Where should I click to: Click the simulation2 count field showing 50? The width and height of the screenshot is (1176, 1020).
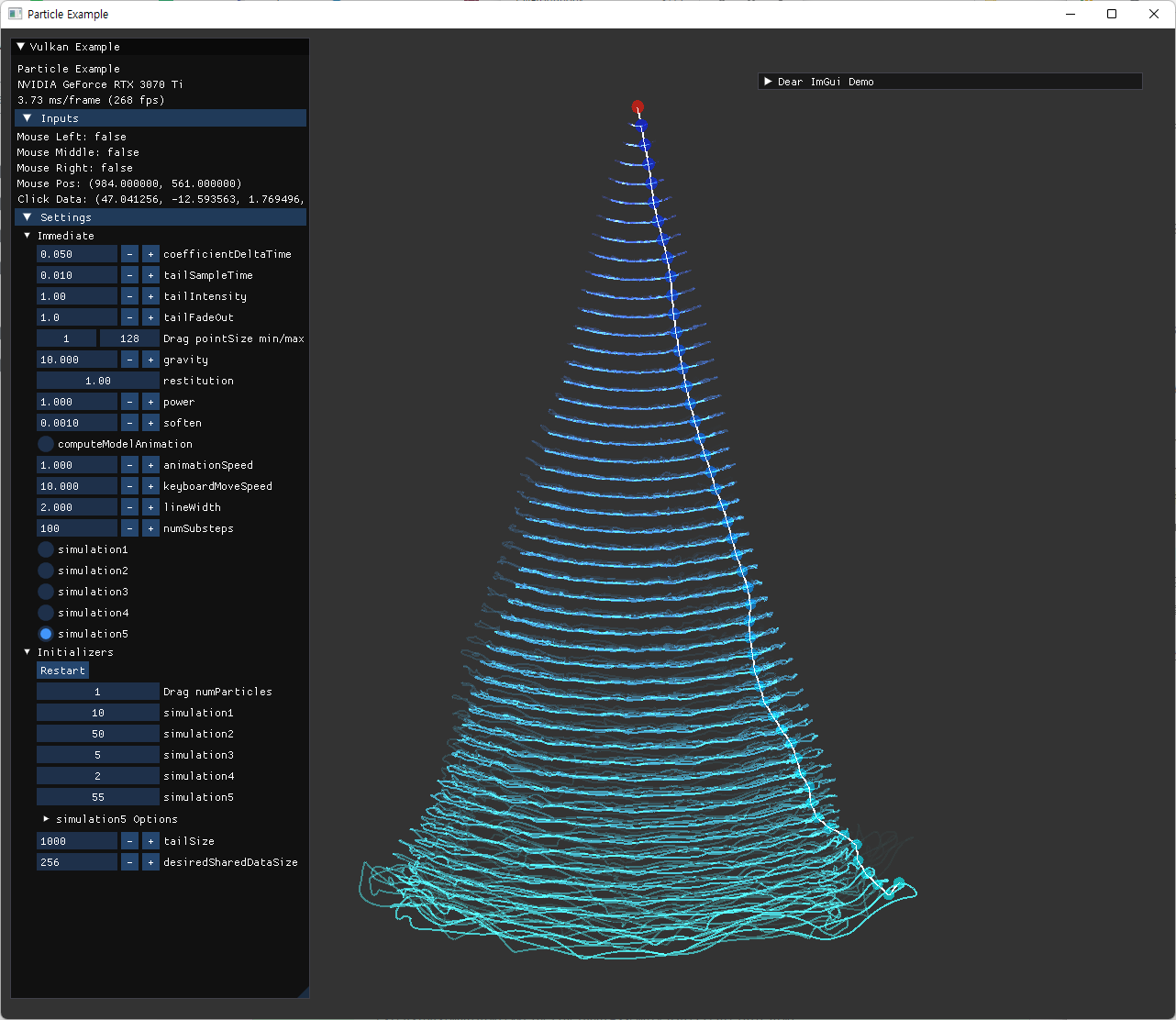coord(98,734)
